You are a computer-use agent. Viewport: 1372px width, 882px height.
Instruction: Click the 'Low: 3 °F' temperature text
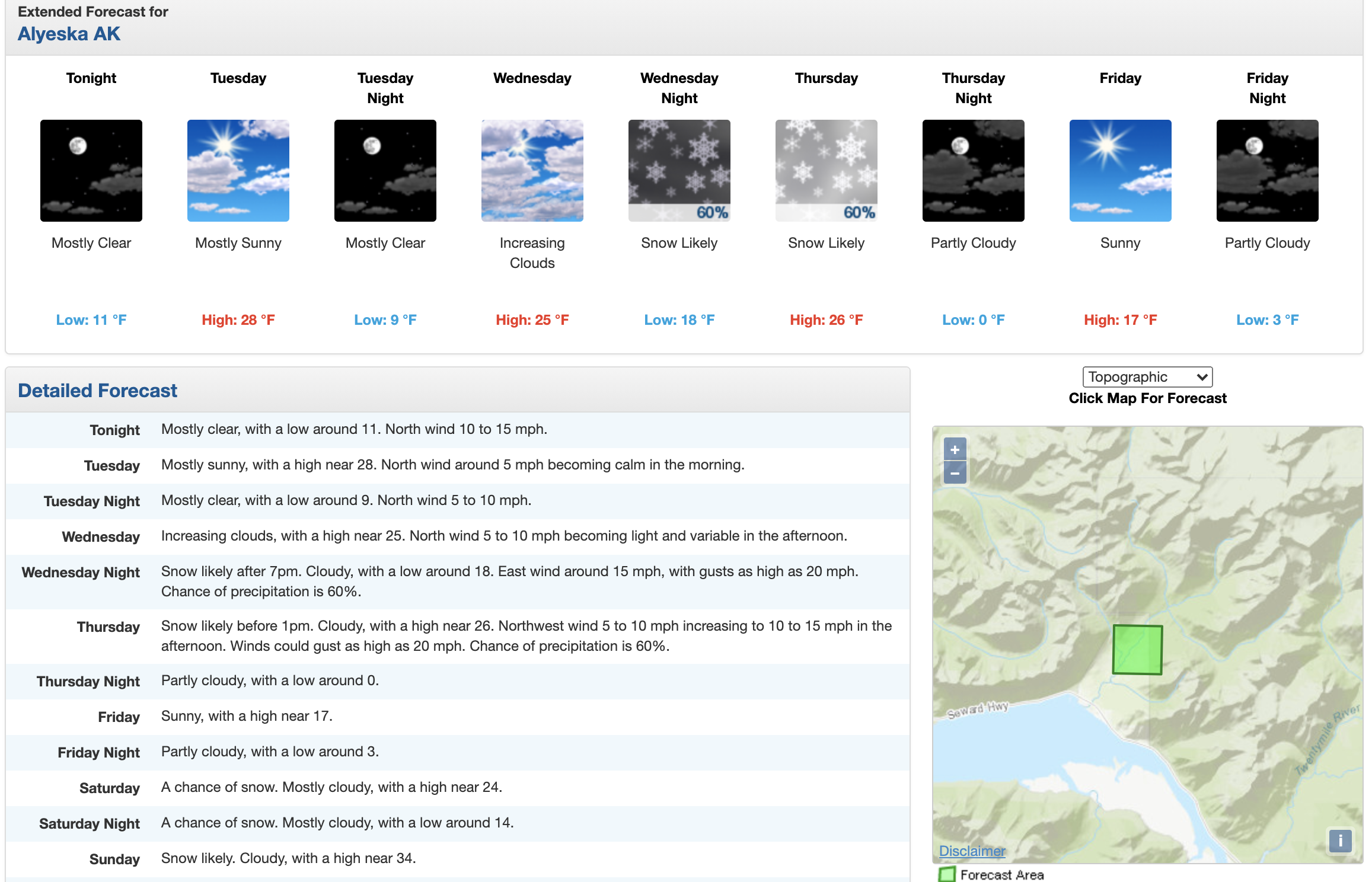click(1268, 320)
